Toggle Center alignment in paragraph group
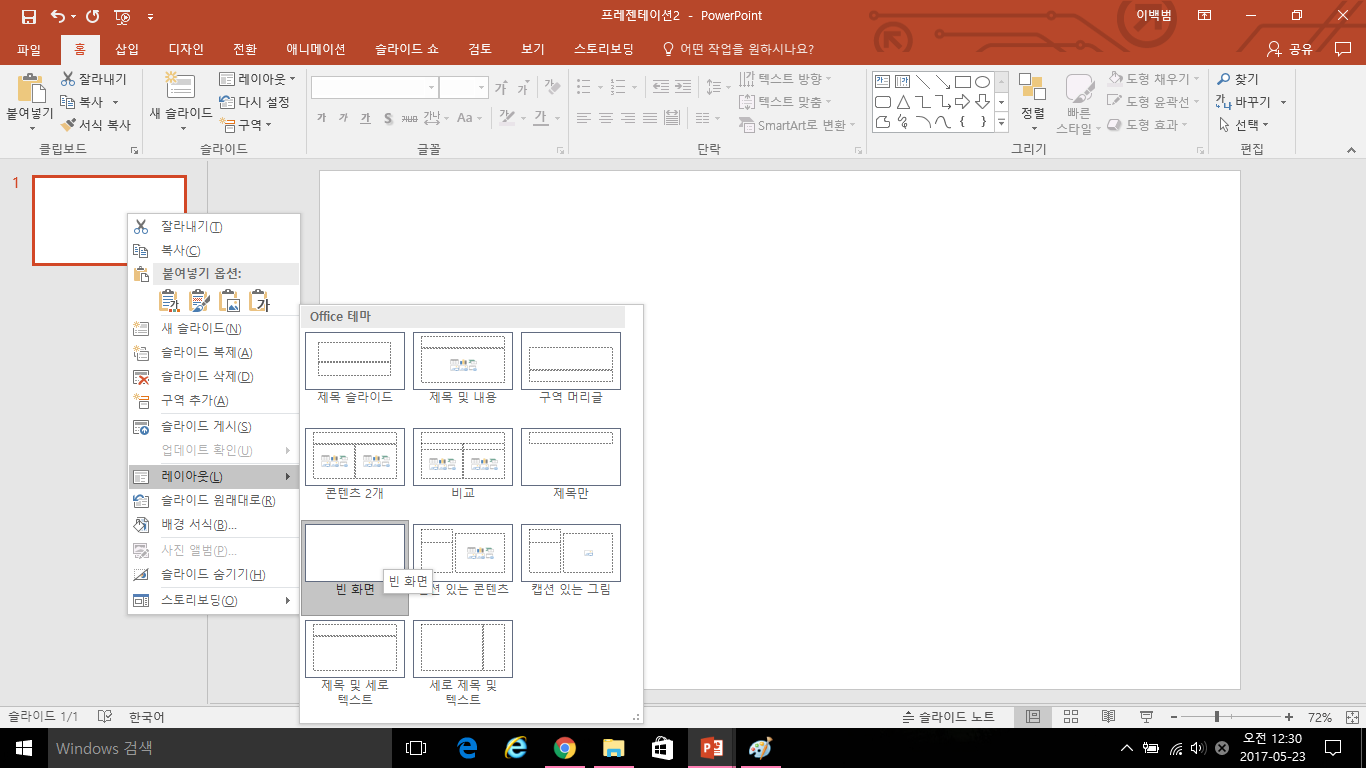This screenshot has height=768, width=1366. pos(605,118)
